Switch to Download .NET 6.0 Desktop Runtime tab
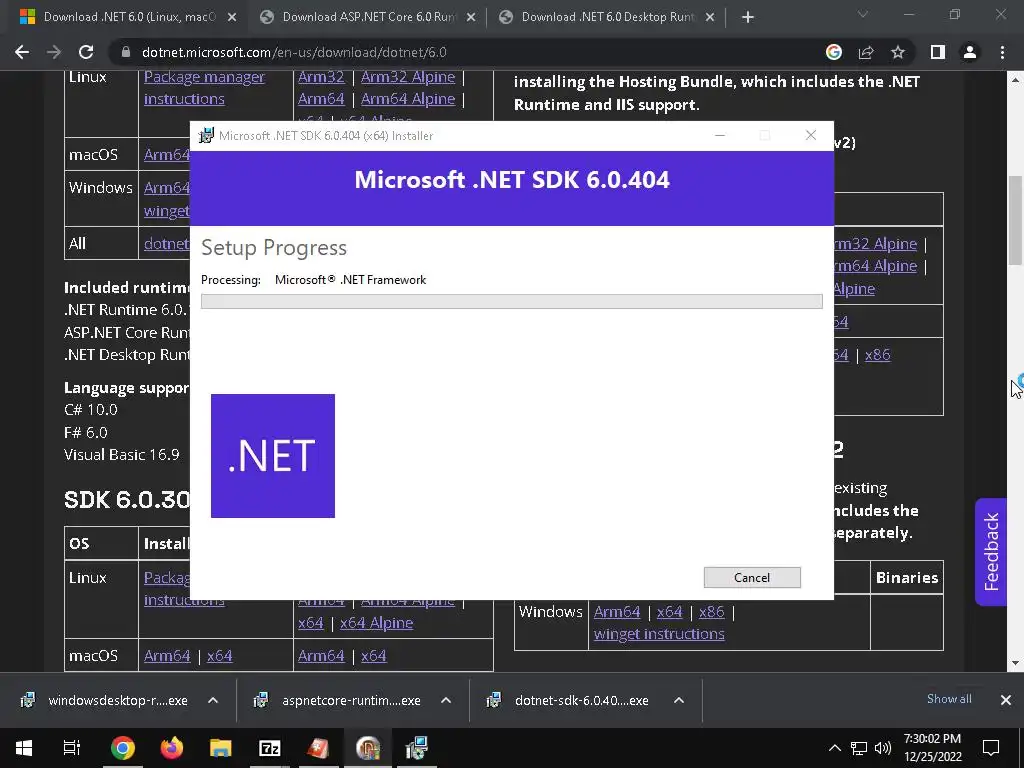 click(x=606, y=17)
